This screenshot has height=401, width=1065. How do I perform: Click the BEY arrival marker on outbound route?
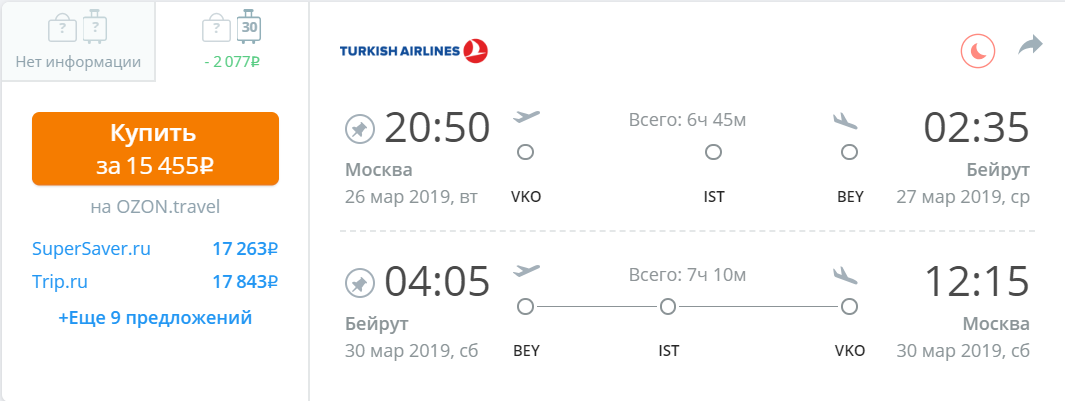click(849, 153)
